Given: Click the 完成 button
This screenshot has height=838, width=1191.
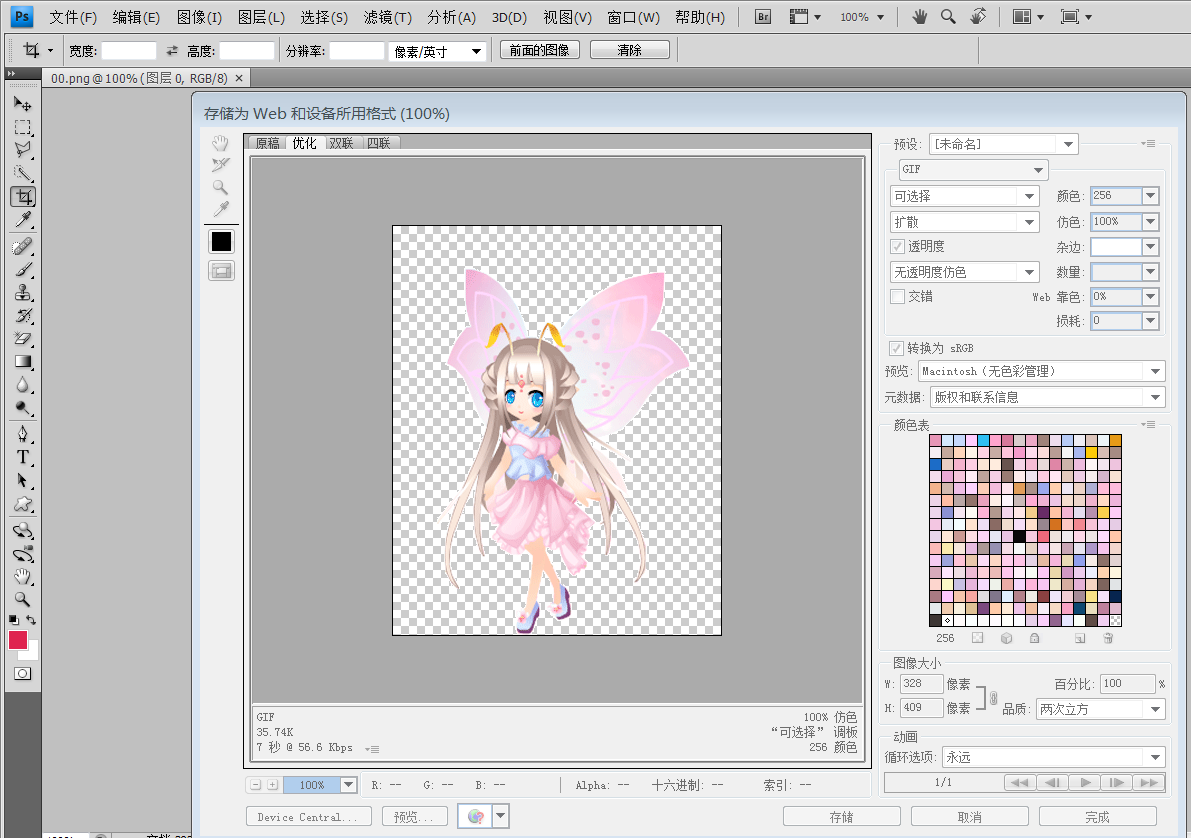Looking at the screenshot, I should (1098, 817).
